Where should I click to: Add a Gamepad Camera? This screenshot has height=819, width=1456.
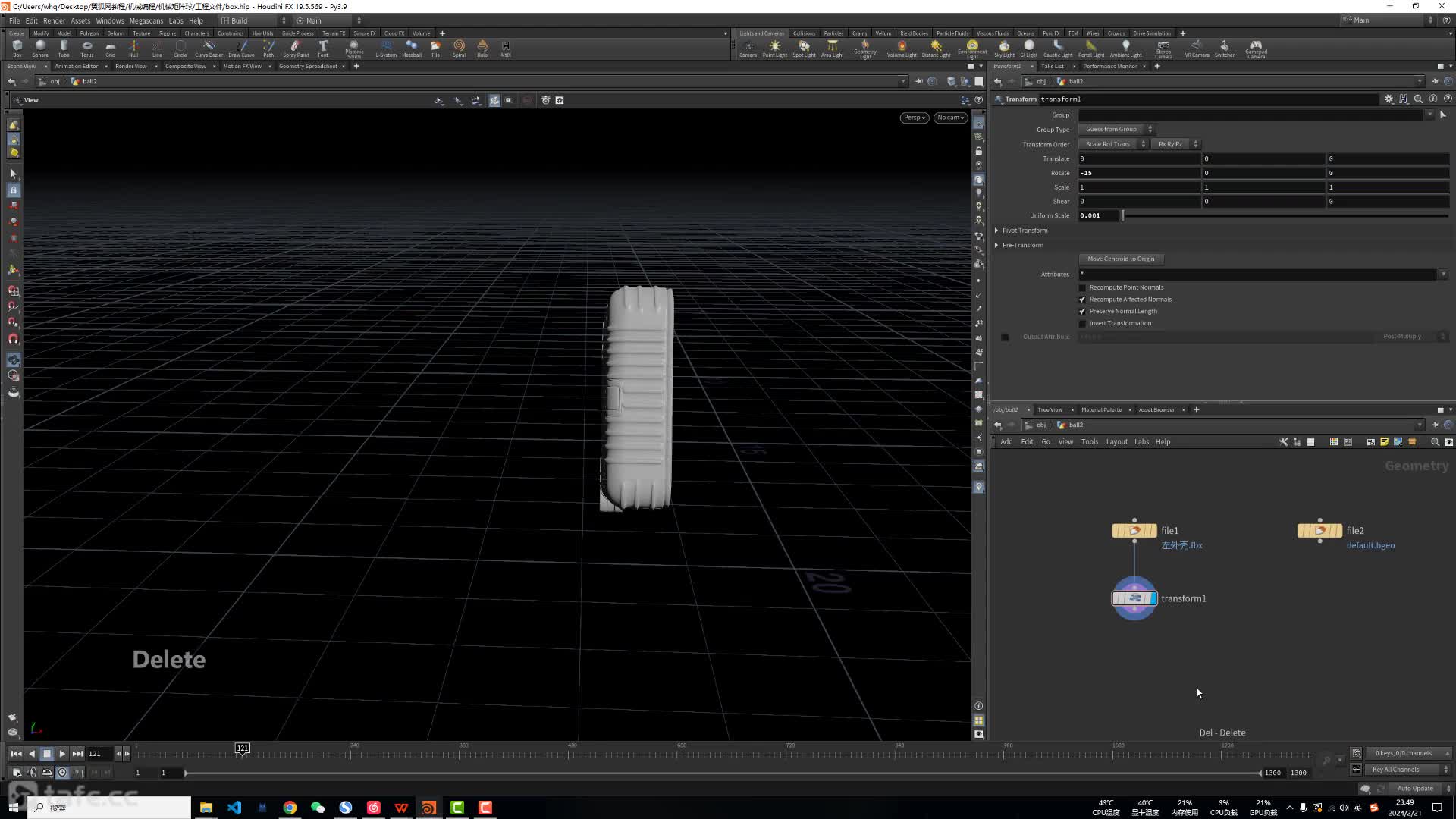1256,49
